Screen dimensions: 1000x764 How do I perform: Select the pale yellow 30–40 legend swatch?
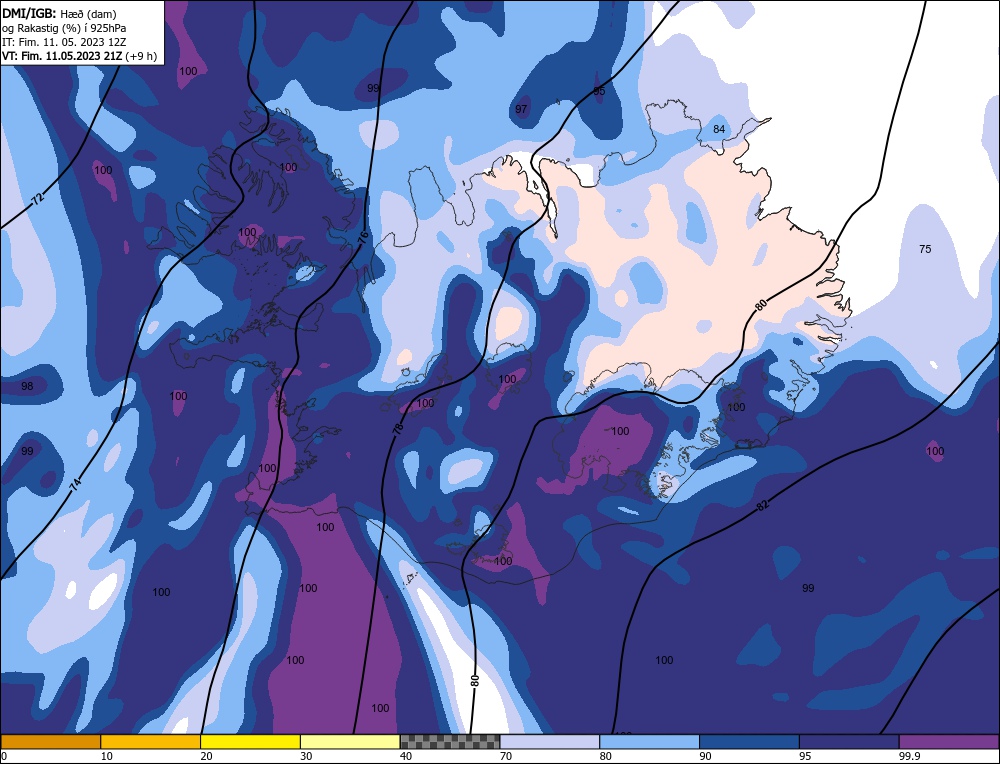coord(350,741)
